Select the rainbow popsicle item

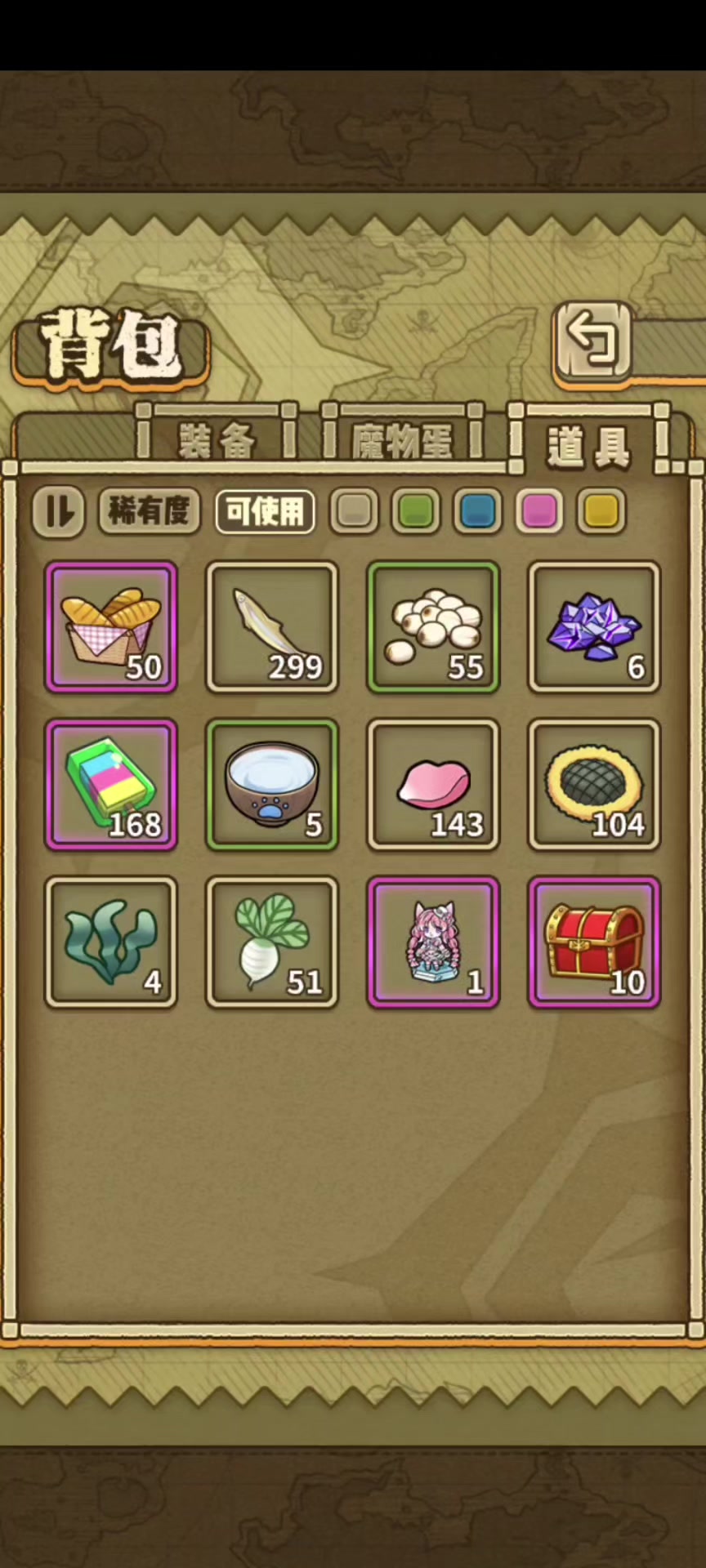[x=111, y=785]
